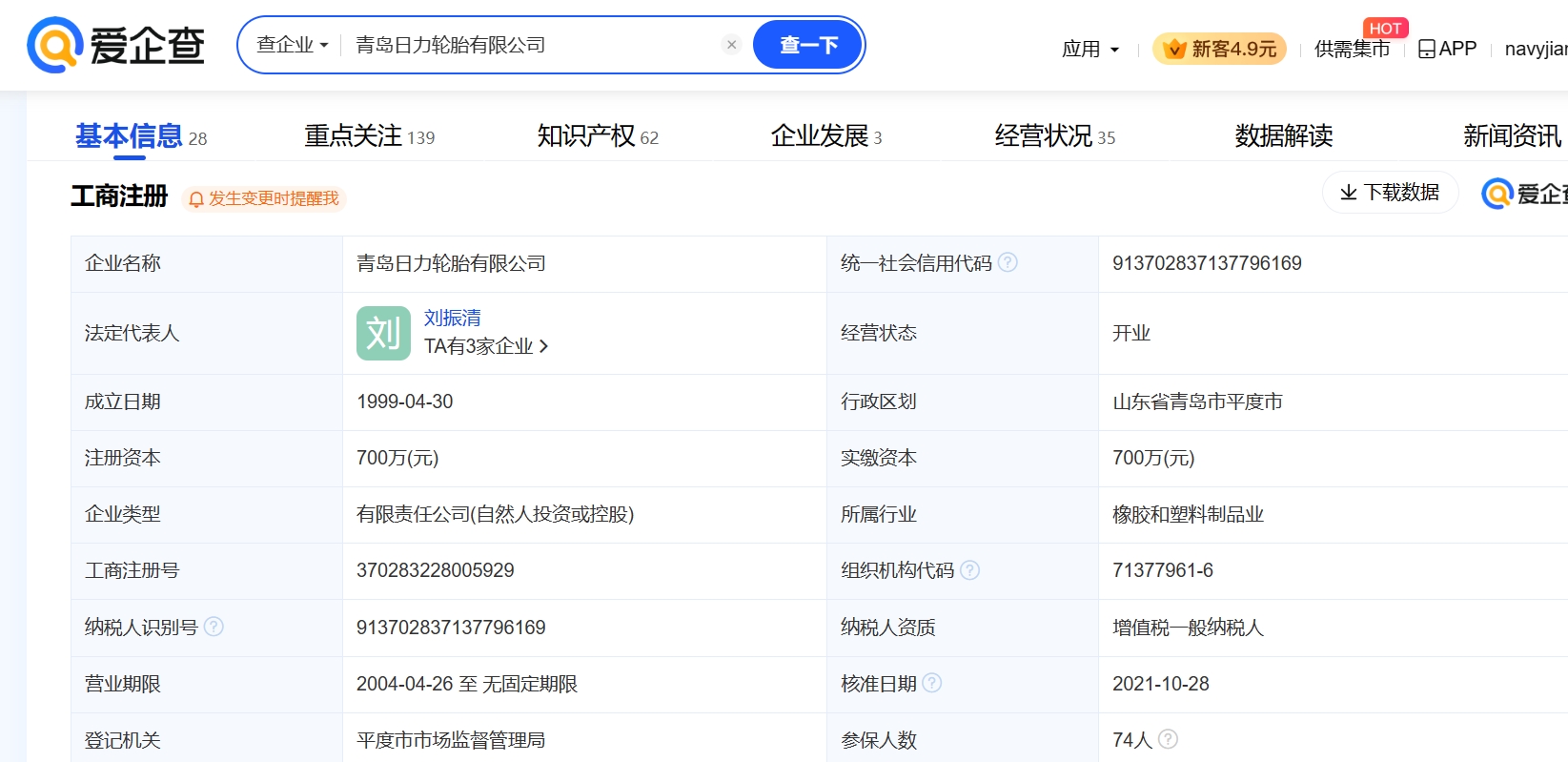Select the organization code 71377961-6

[x=1163, y=570]
